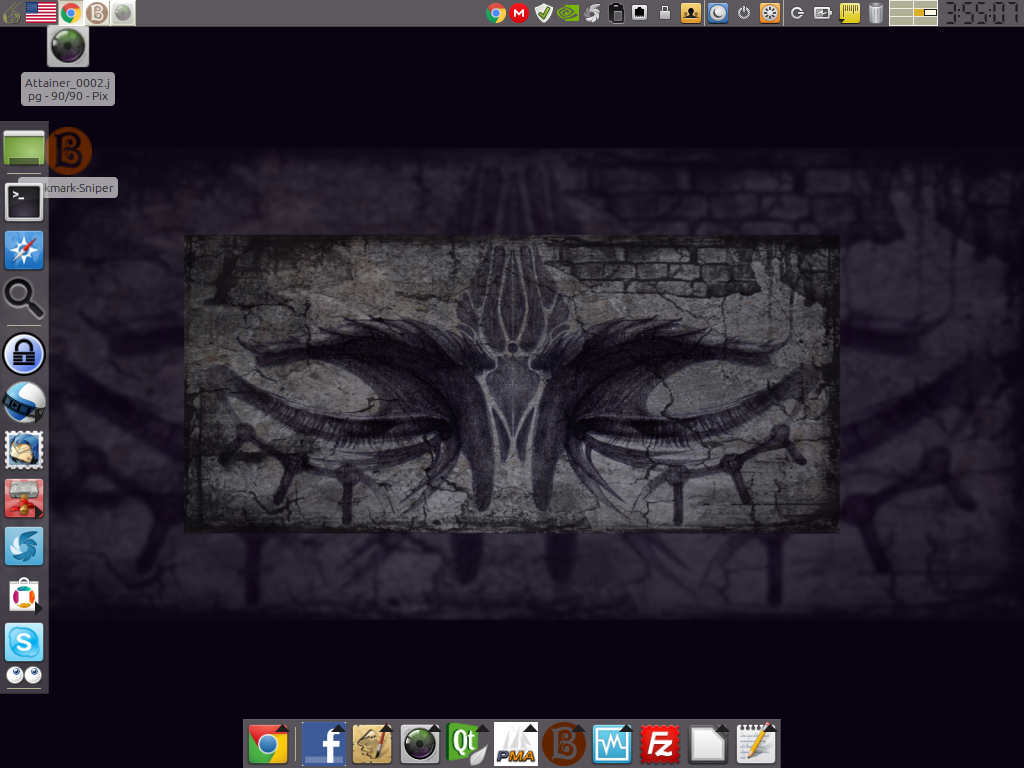Click the shield checkmark security tray icon
This screenshot has height=768, width=1024.
[543, 12]
